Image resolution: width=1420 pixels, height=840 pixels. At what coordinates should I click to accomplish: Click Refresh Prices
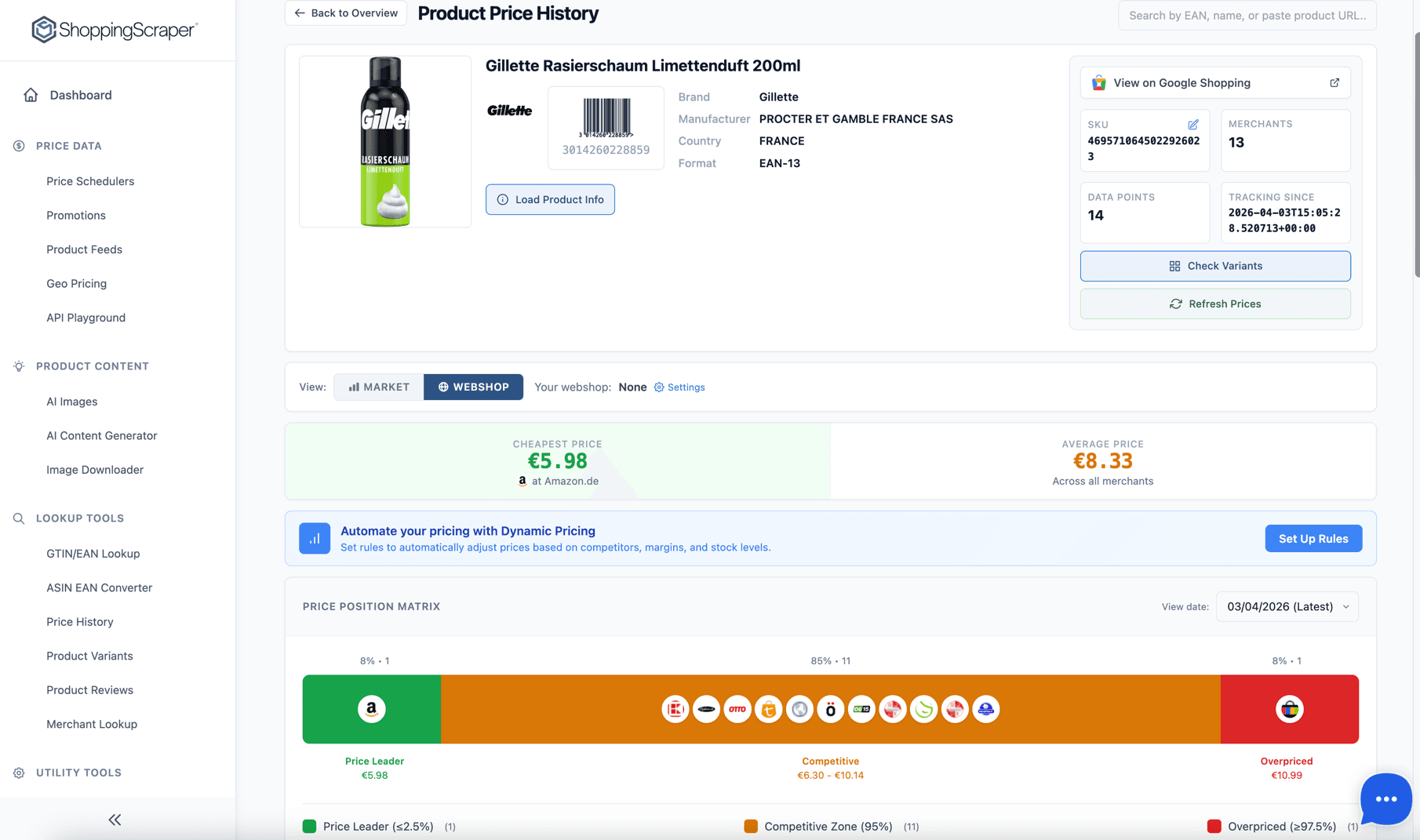click(x=1215, y=304)
